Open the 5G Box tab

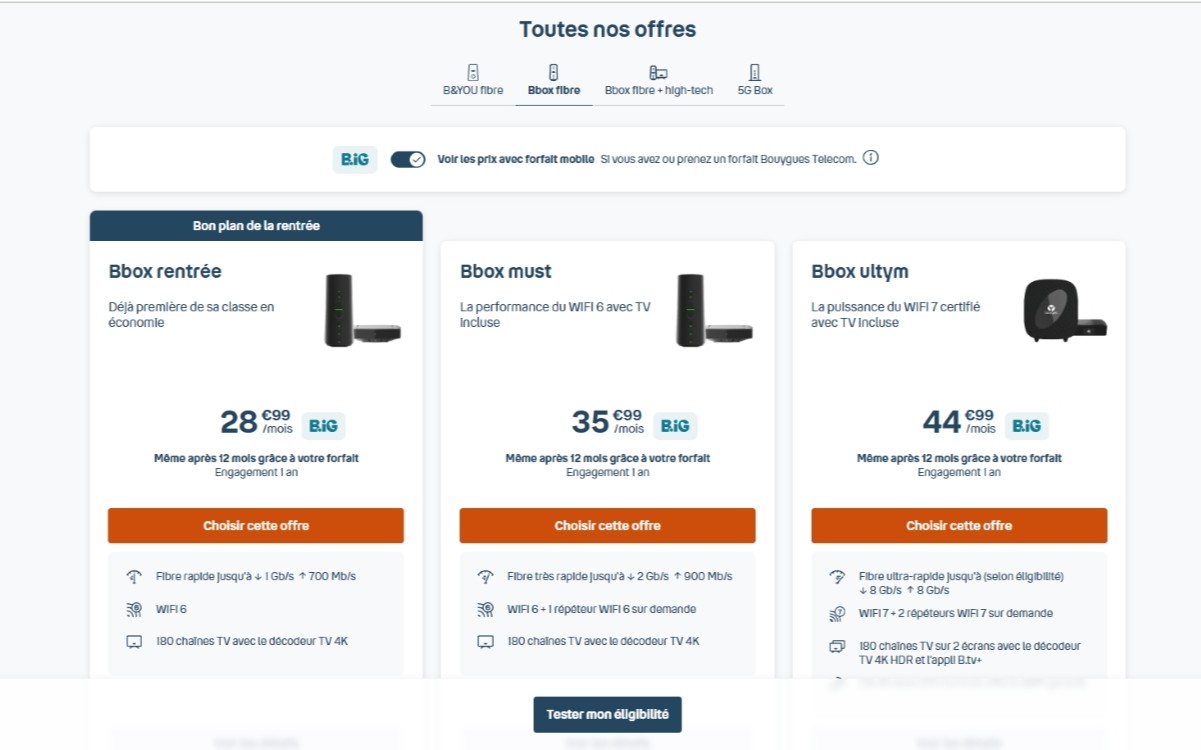coord(753,79)
